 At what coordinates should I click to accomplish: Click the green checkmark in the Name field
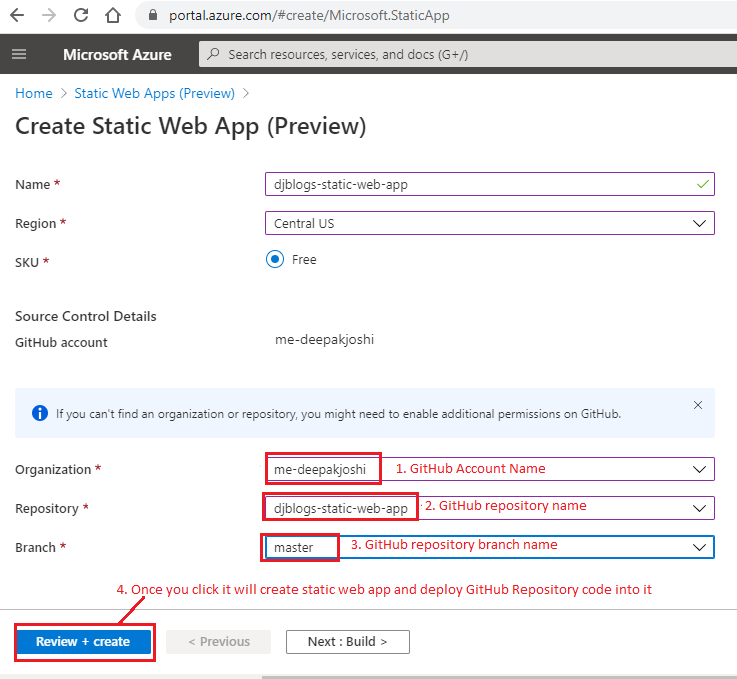(x=703, y=184)
